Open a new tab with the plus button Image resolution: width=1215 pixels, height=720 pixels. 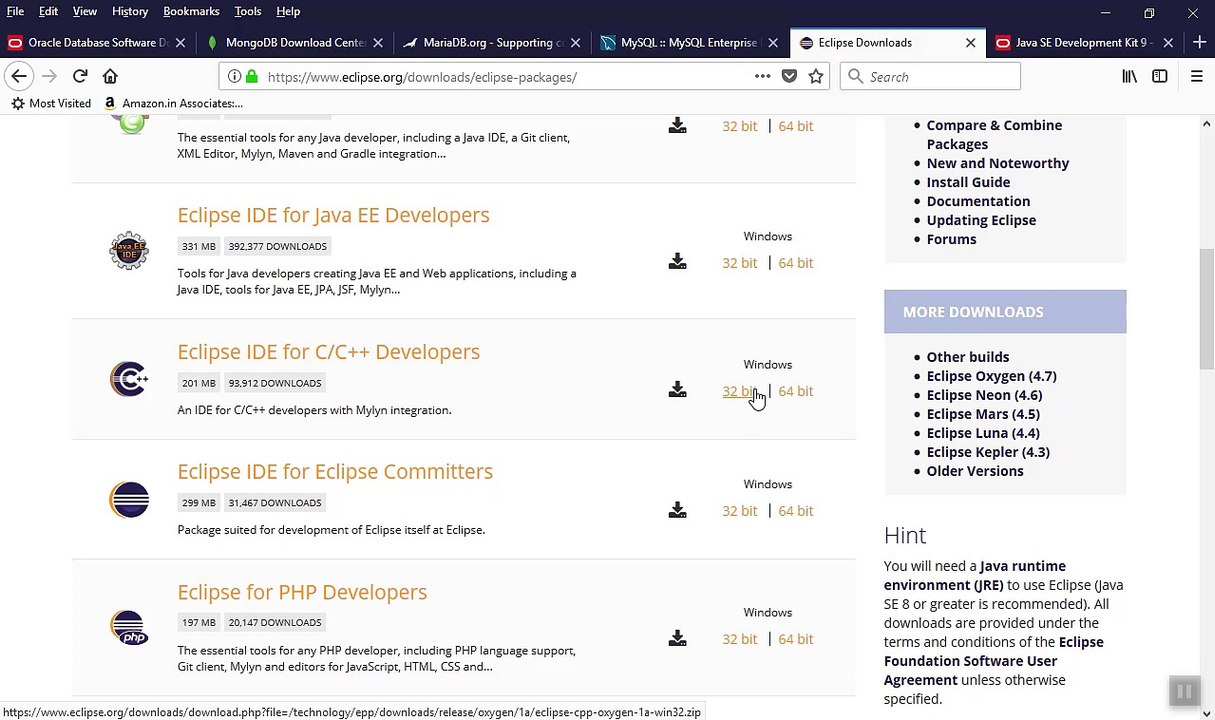pos(1200,42)
